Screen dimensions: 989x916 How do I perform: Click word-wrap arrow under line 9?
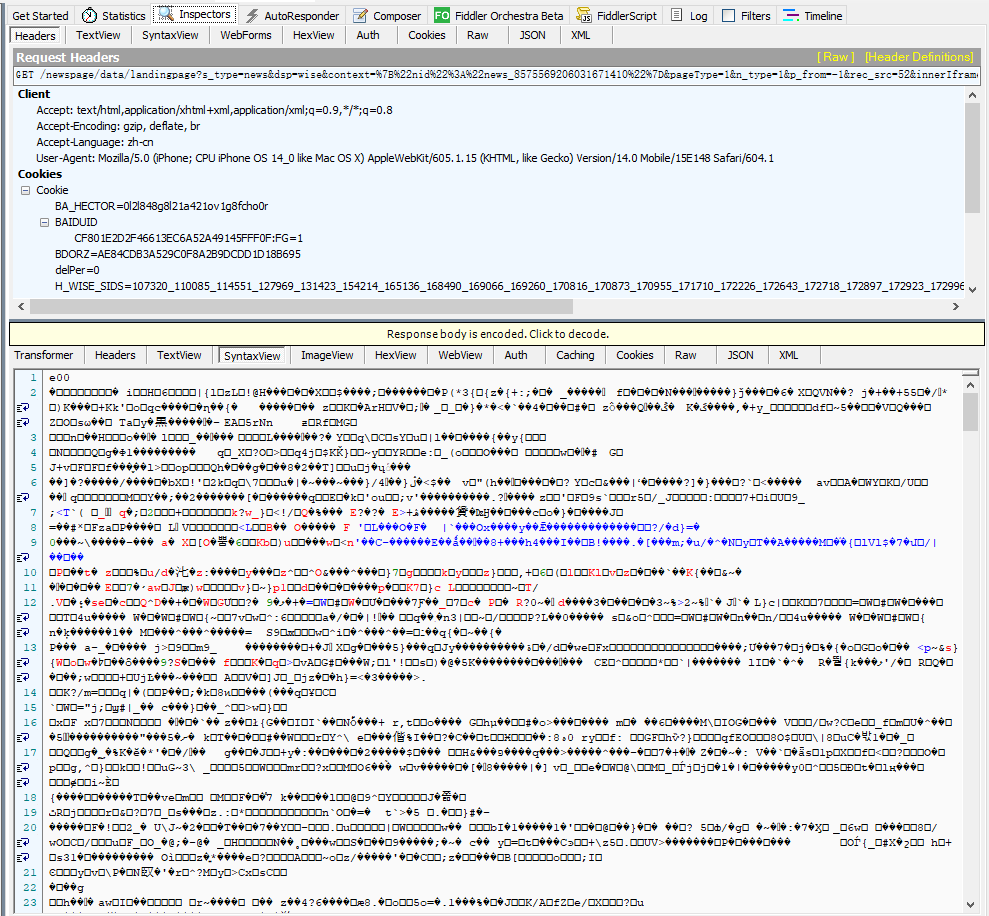23,557
